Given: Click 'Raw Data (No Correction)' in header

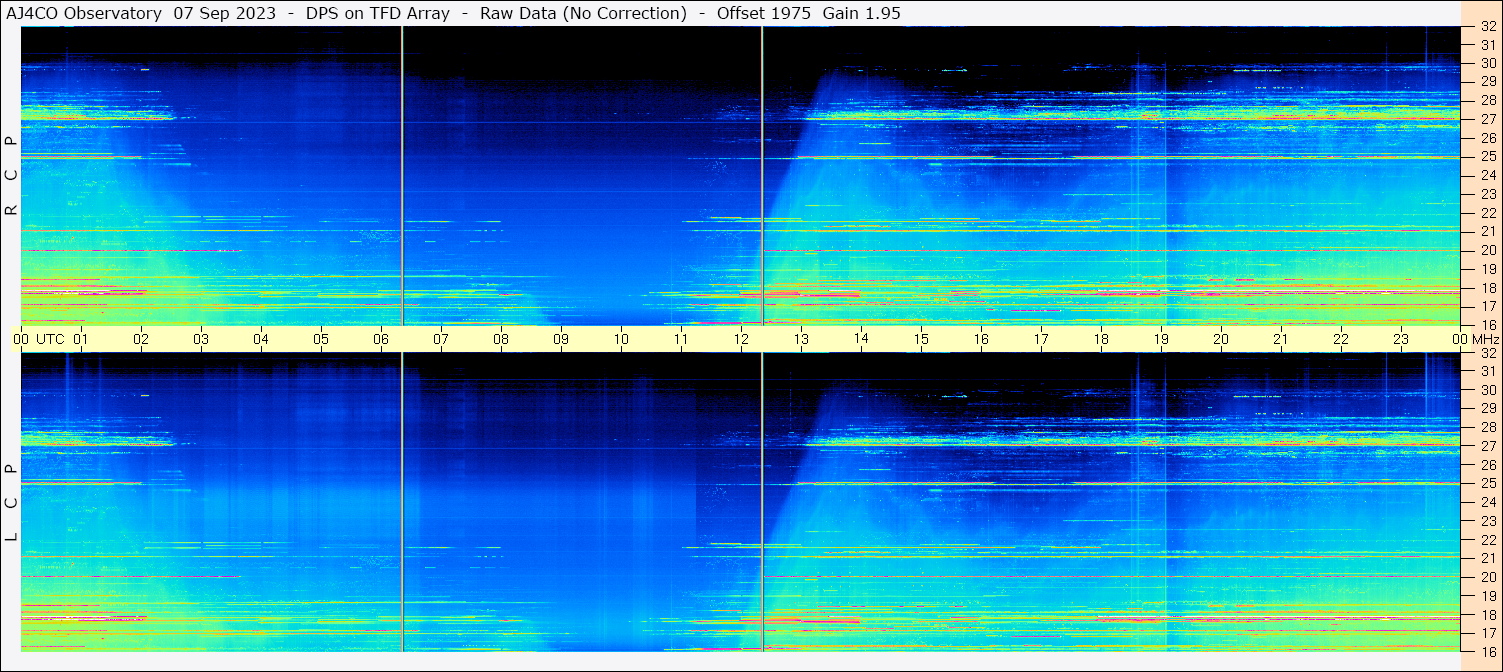Looking at the screenshot, I should pyautogui.click(x=583, y=13).
